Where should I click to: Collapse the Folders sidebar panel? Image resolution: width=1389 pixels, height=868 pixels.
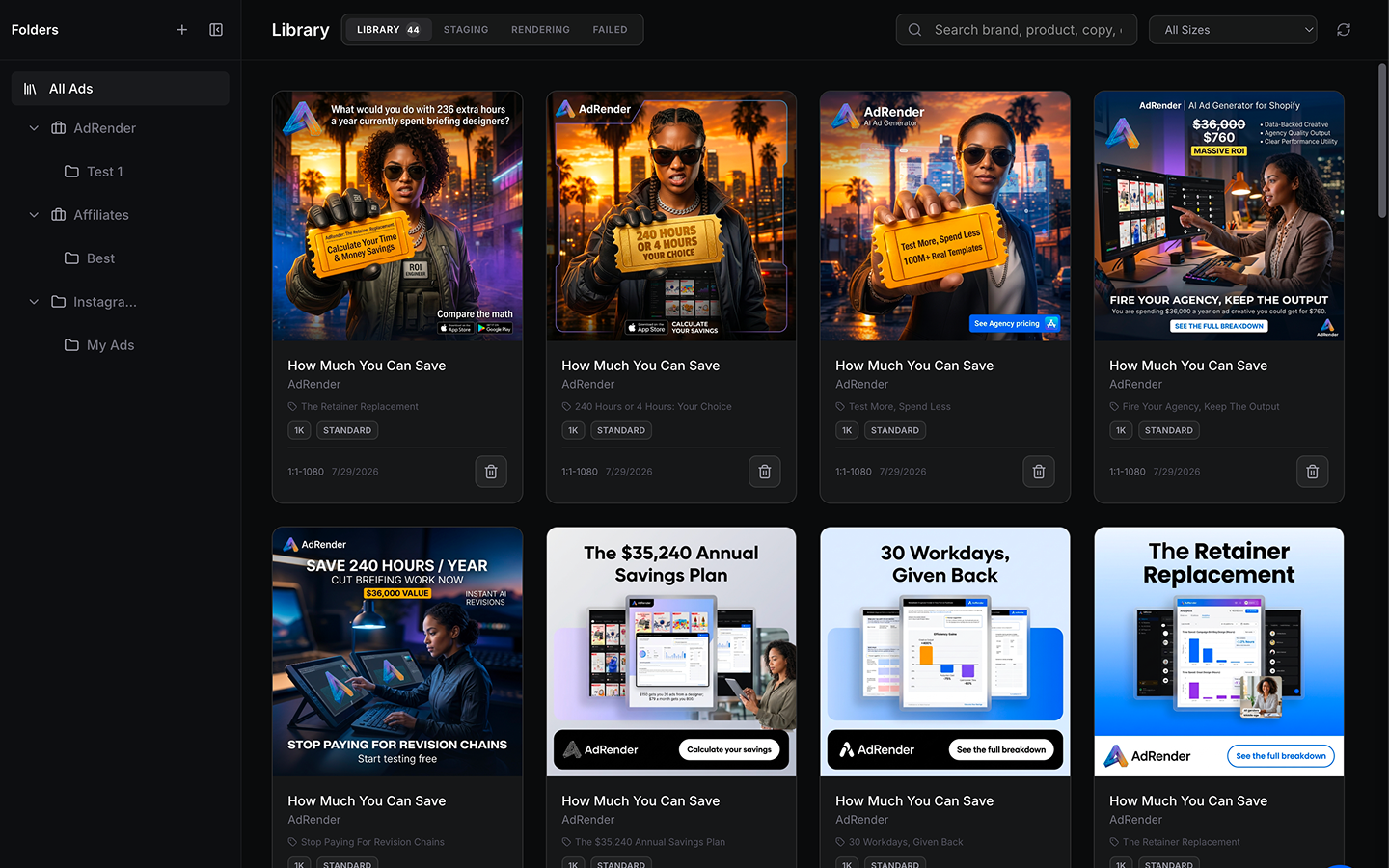coord(216,30)
